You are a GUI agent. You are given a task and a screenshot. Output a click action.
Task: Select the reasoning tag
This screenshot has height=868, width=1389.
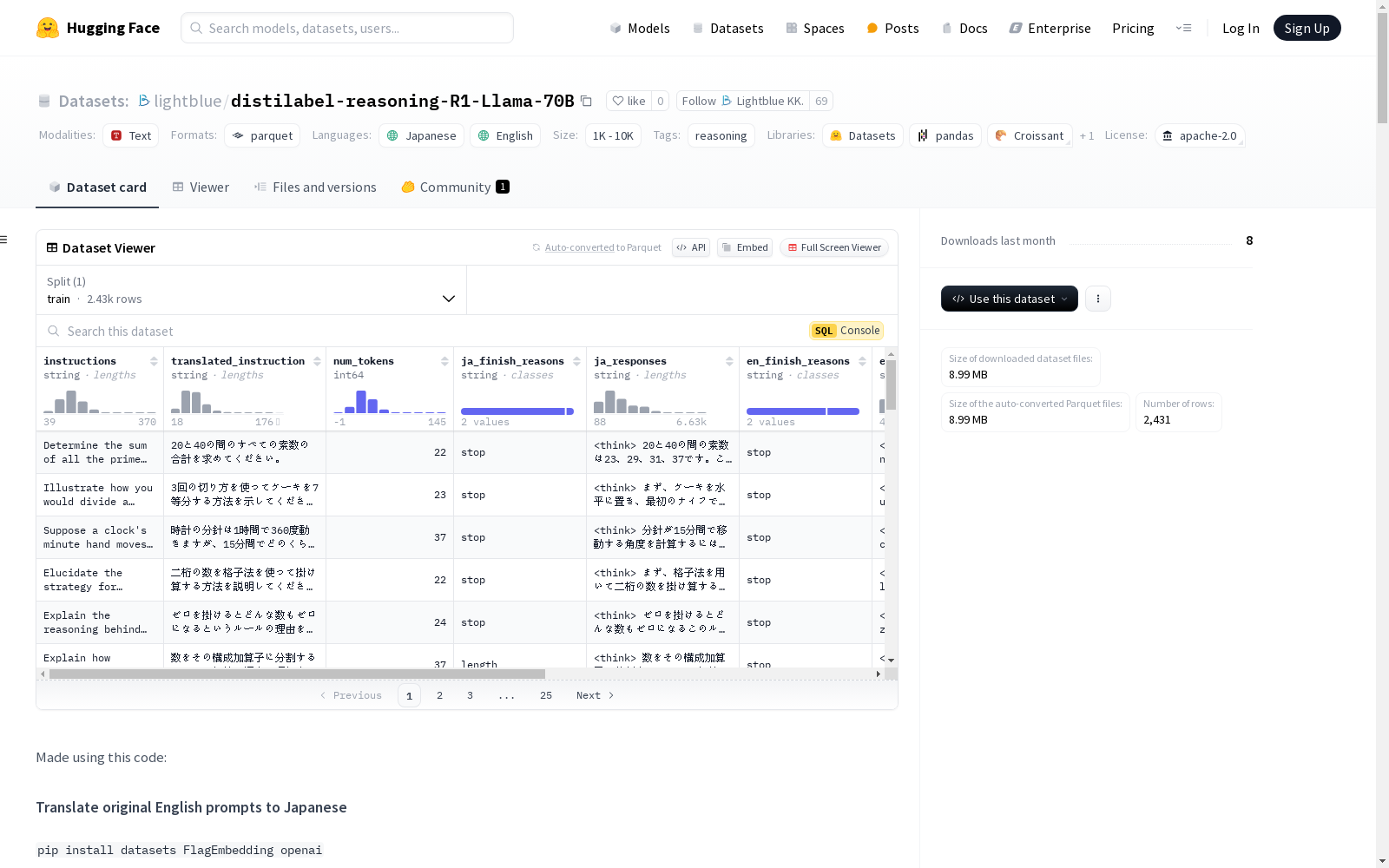pos(721,135)
